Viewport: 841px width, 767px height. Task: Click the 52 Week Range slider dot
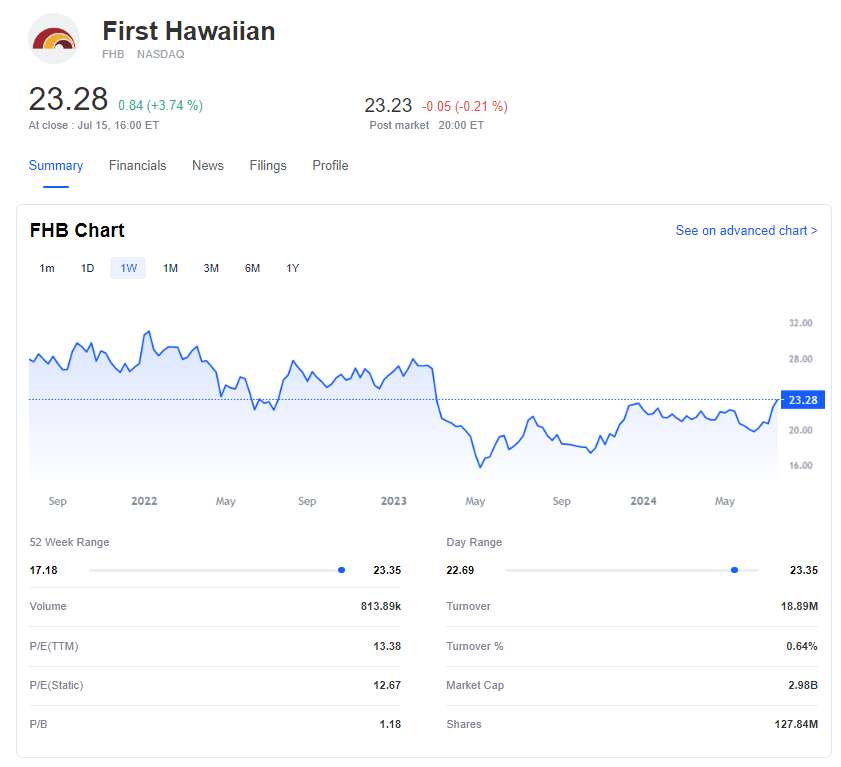click(x=341, y=570)
